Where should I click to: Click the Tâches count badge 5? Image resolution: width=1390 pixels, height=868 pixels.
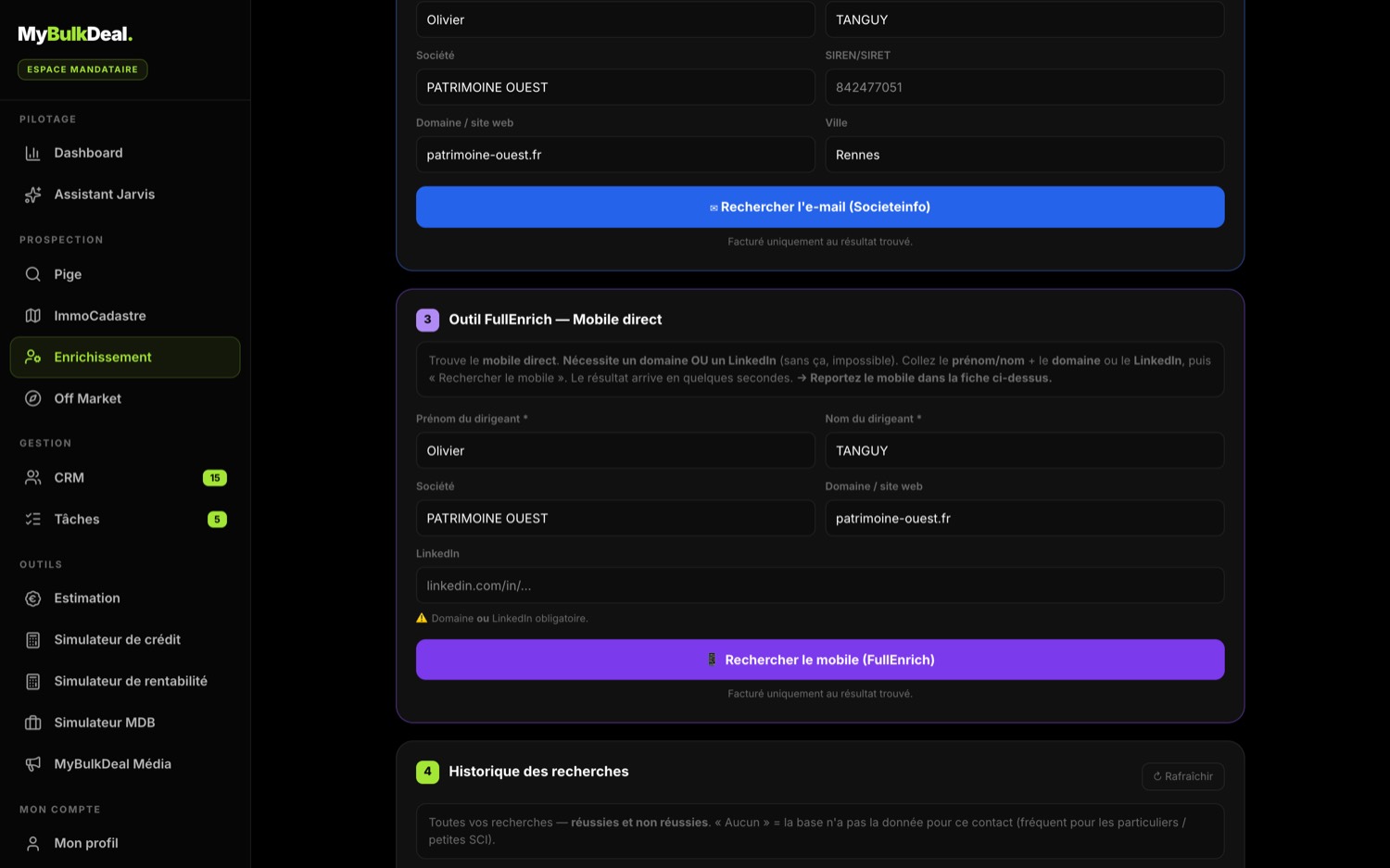(217, 520)
